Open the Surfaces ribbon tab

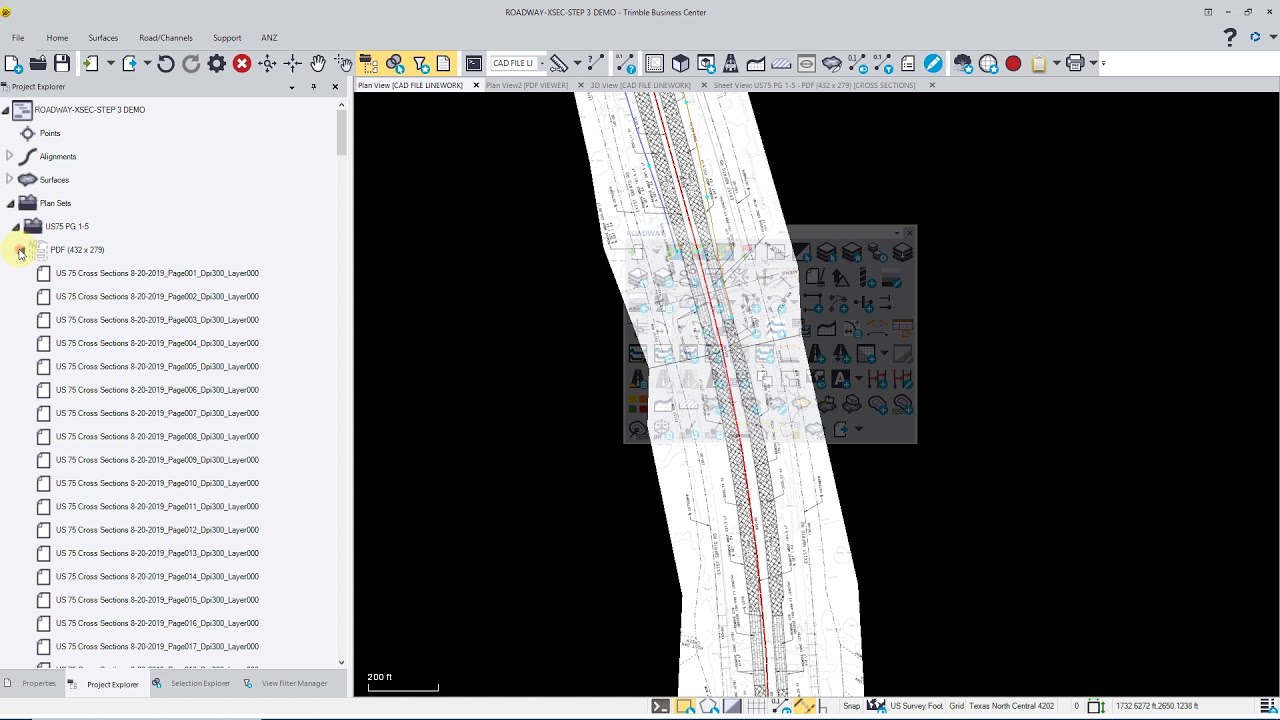103,38
